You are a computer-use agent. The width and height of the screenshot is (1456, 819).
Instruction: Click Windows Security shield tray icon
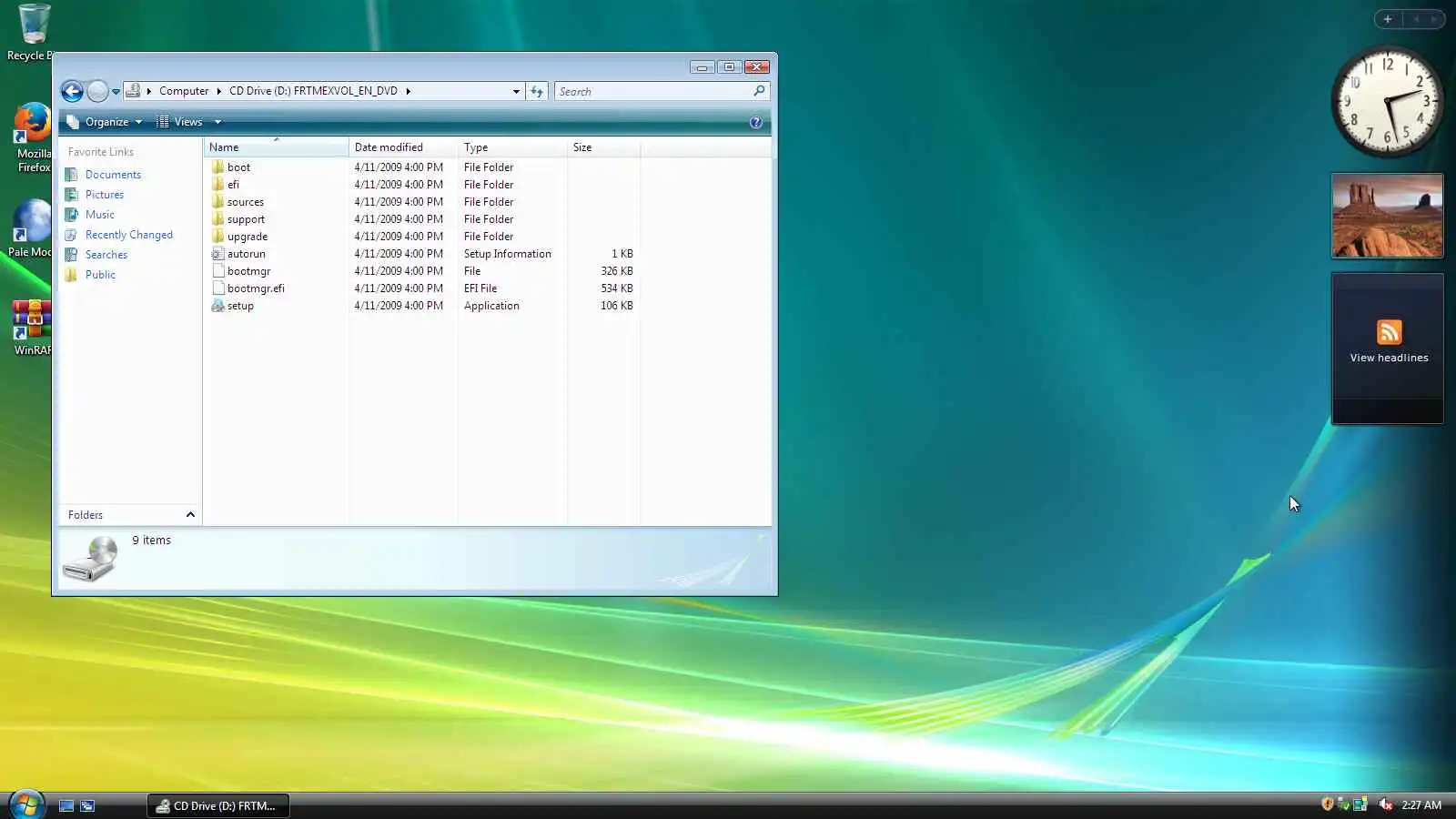click(x=1328, y=804)
